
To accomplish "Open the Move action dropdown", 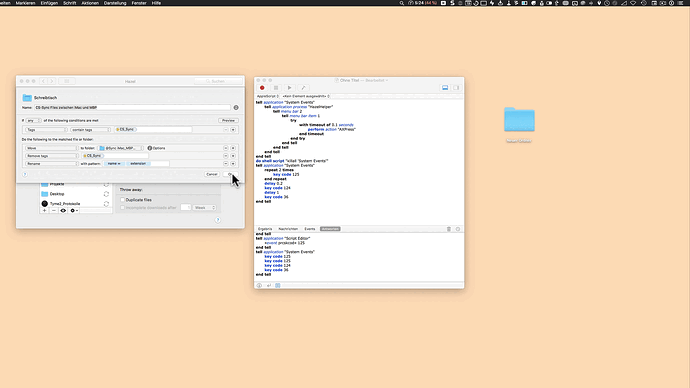I will point(51,148).
